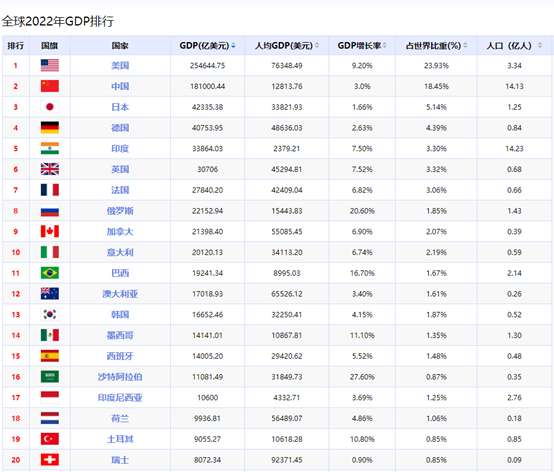Click the Turkey flag icon
This screenshot has width=554, height=472.
click(x=50, y=439)
